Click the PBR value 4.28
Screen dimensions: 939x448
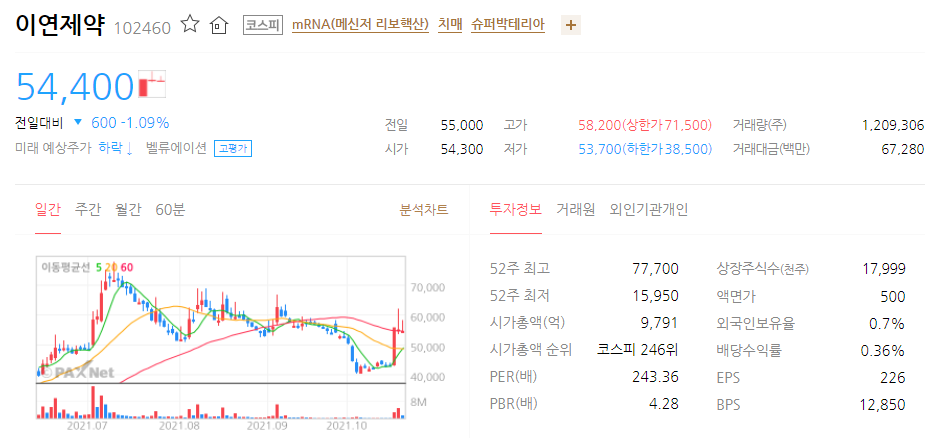[664, 404]
